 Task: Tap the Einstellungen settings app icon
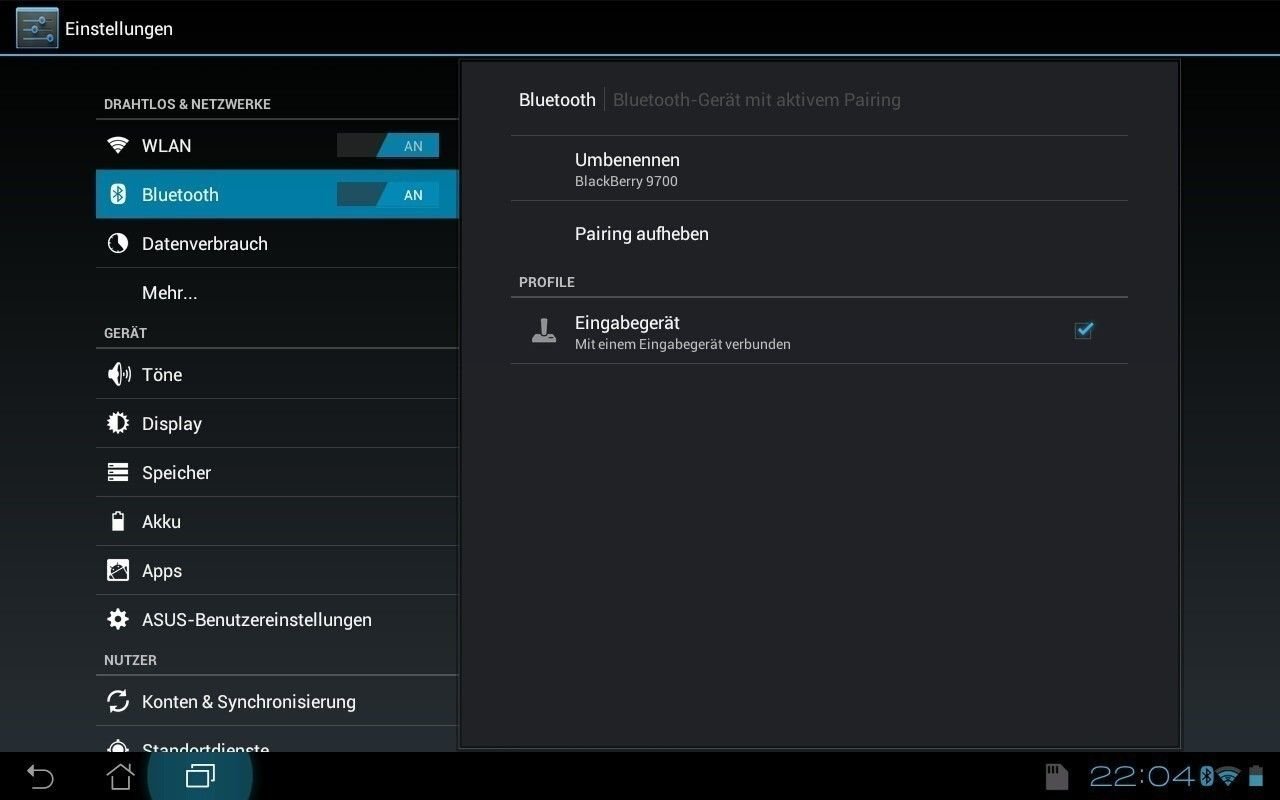pyautogui.click(x=37, y=28)
